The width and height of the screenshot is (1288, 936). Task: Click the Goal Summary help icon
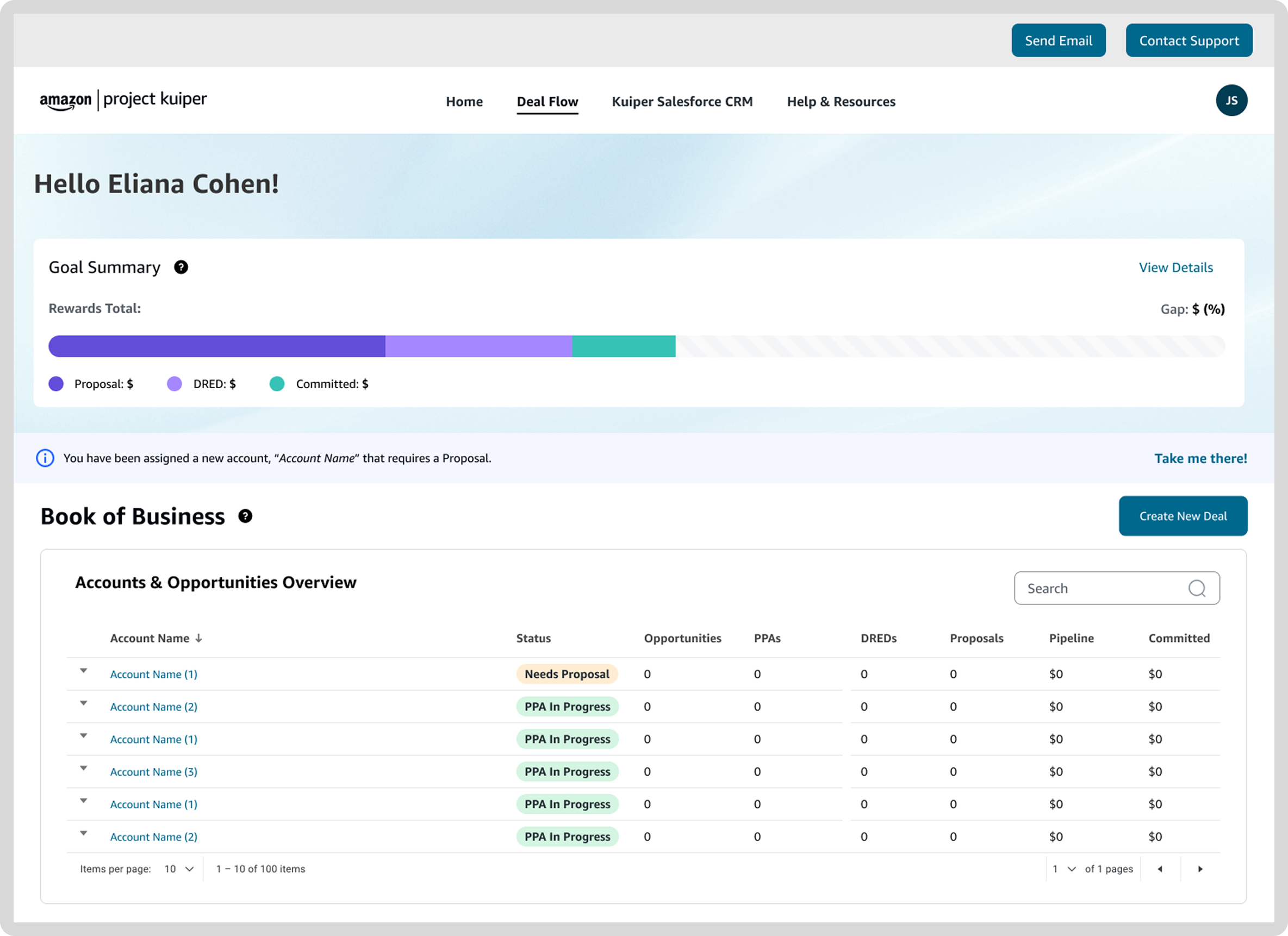pos(181,267)
